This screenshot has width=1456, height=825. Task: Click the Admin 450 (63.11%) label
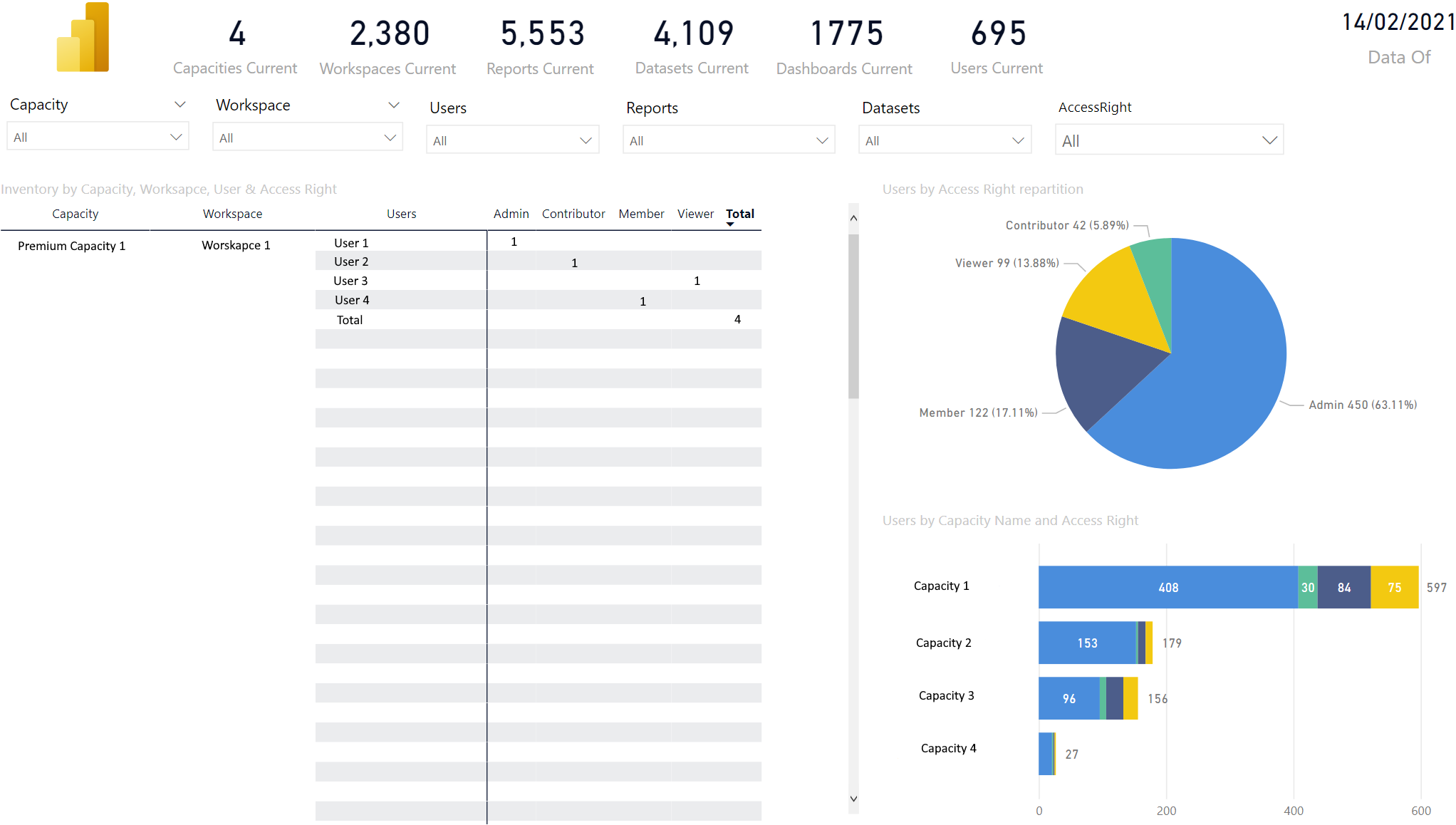point(1363,405)
